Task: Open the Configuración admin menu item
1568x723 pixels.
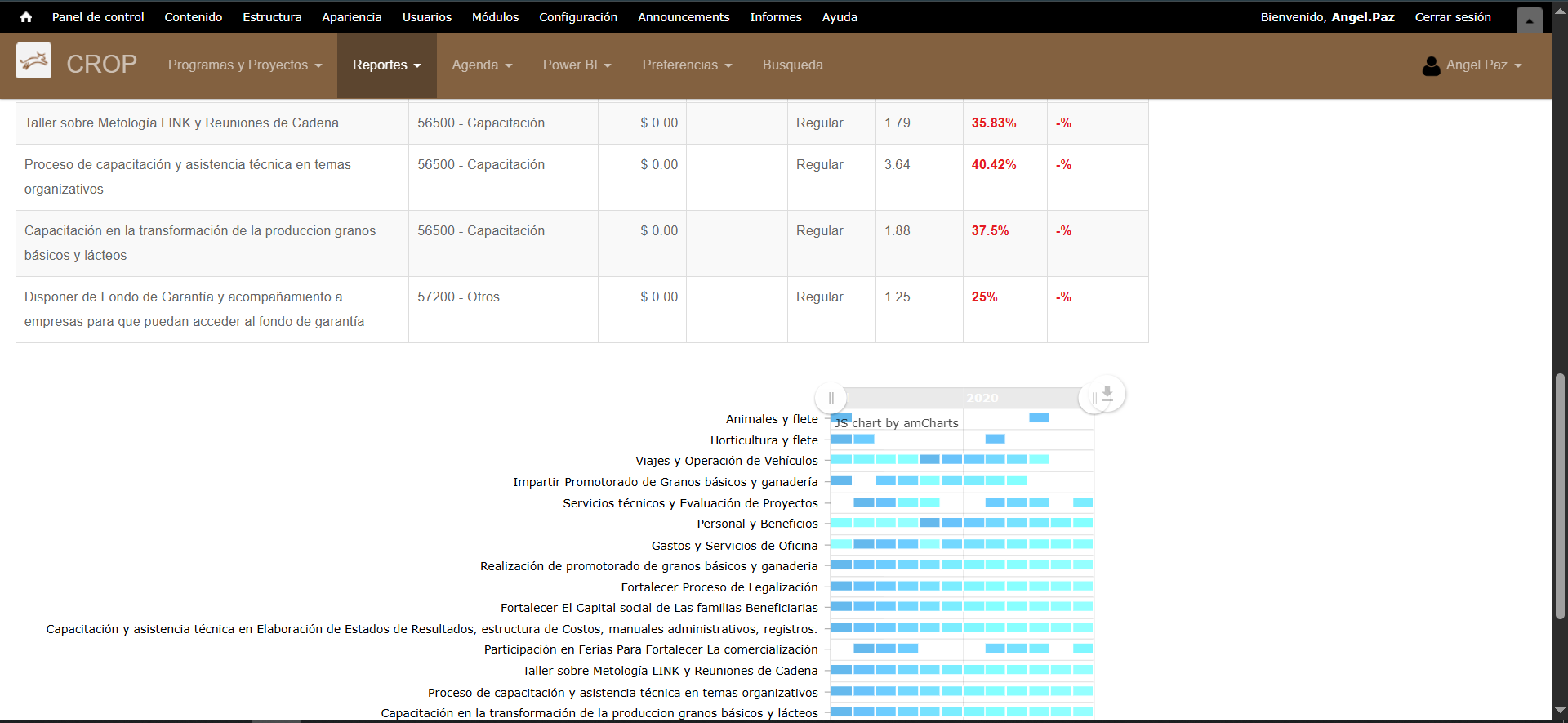Action: click(x=577, y=17)
